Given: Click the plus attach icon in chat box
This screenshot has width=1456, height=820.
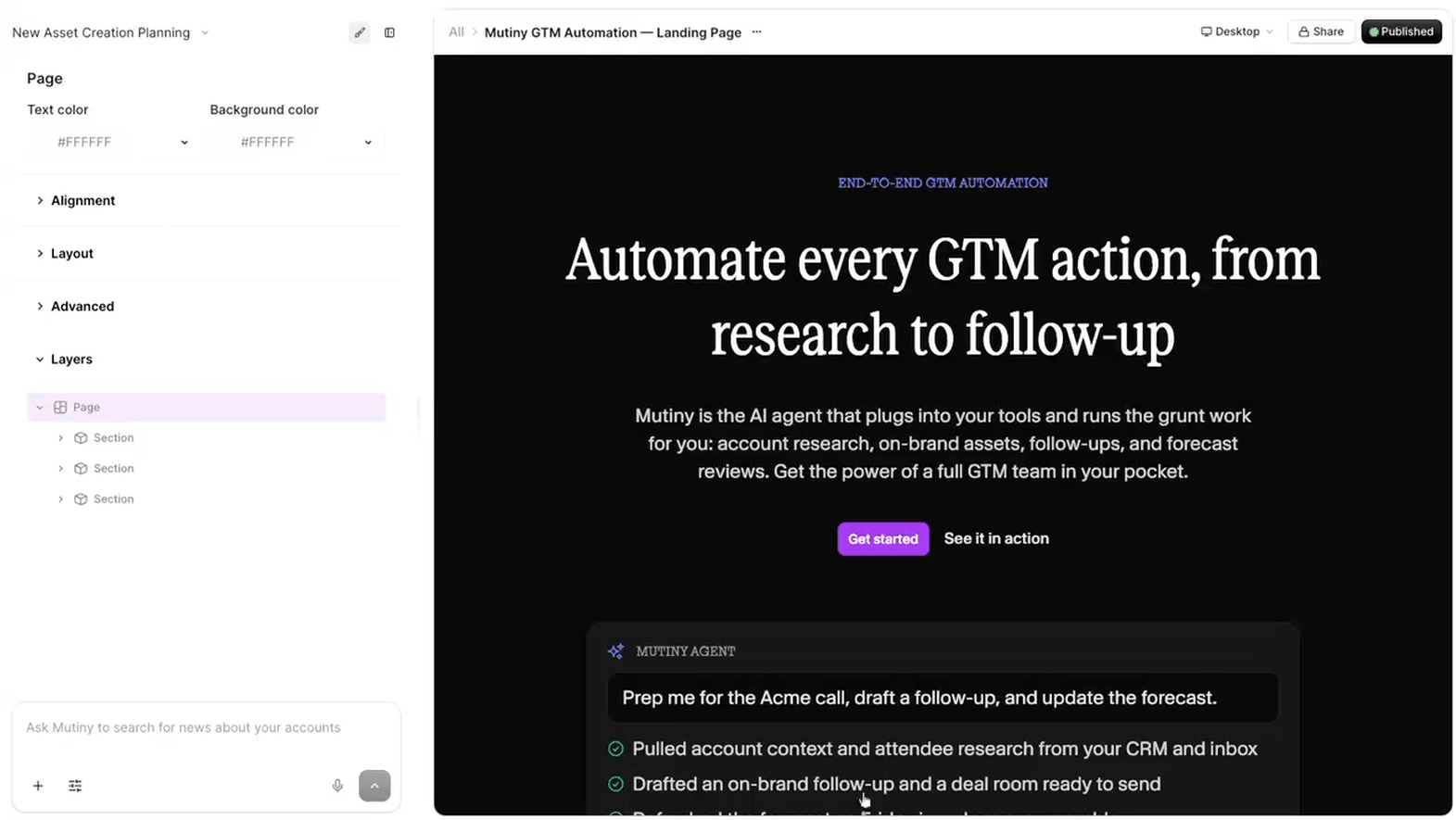Looking at the screenshot, I should [x=38, y=786].
